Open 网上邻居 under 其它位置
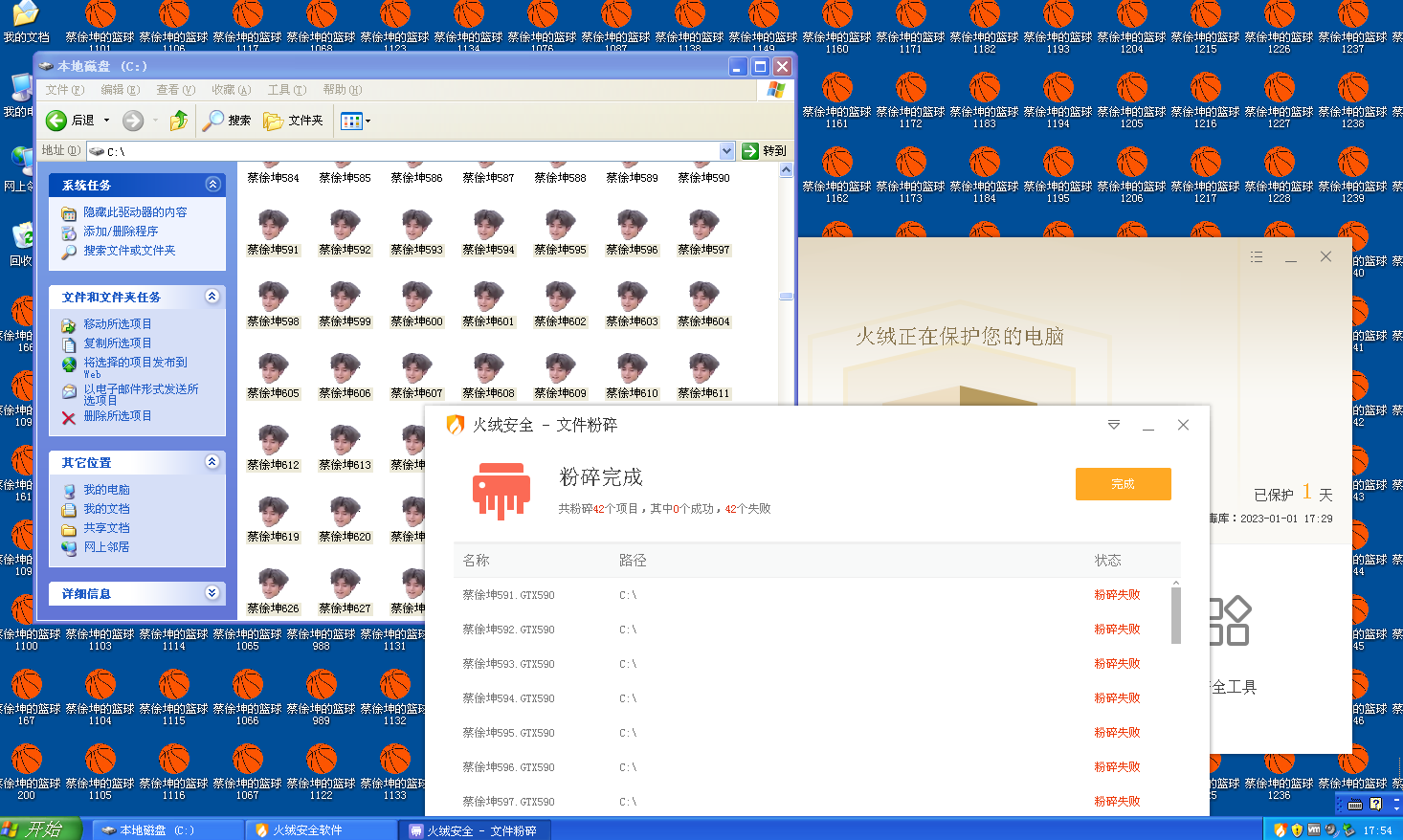The image size is (1403, 840). [106, 547]
